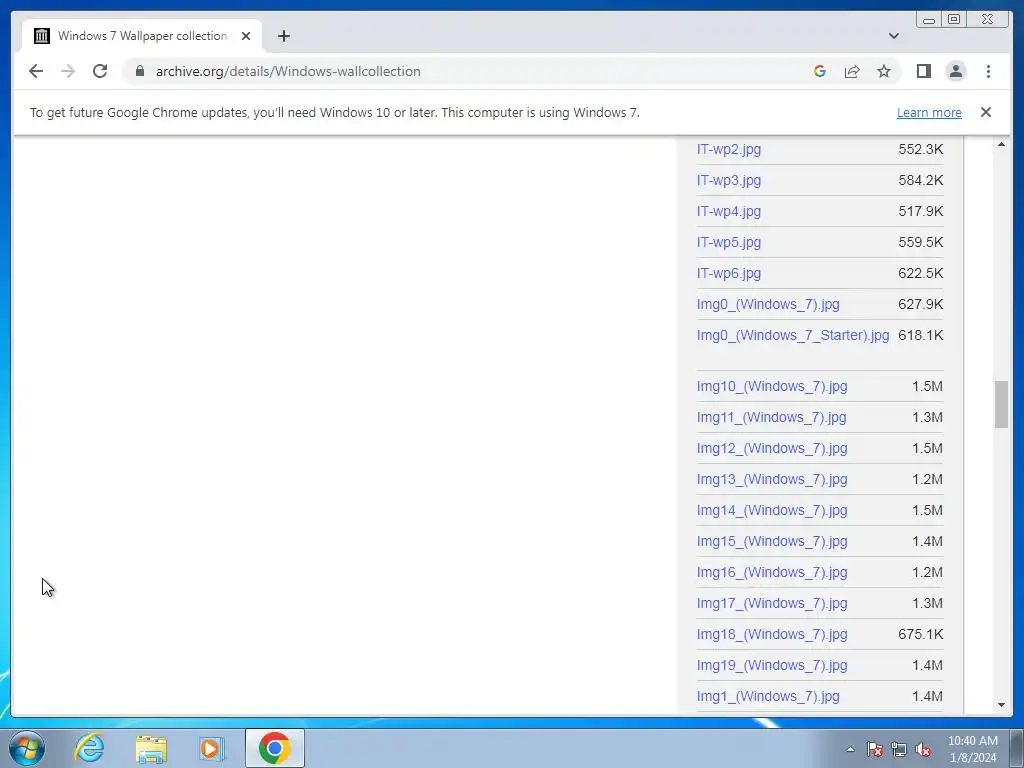Open Img16_(Windows_7).jpg link
Image resolution: width=1024 pixels, height=768 pixels.
[772, 572]
